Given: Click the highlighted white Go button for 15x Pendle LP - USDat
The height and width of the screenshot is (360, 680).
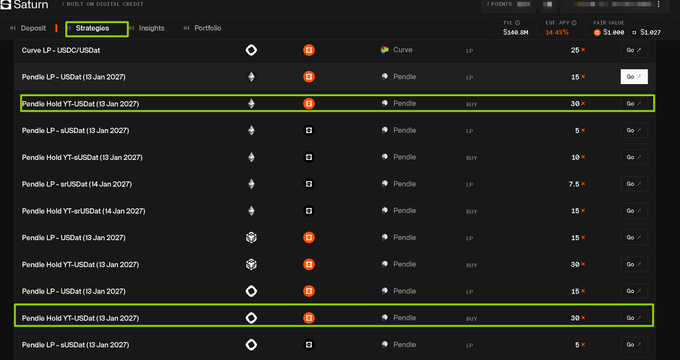Looking at the screenshot, I should click(634, 77).
